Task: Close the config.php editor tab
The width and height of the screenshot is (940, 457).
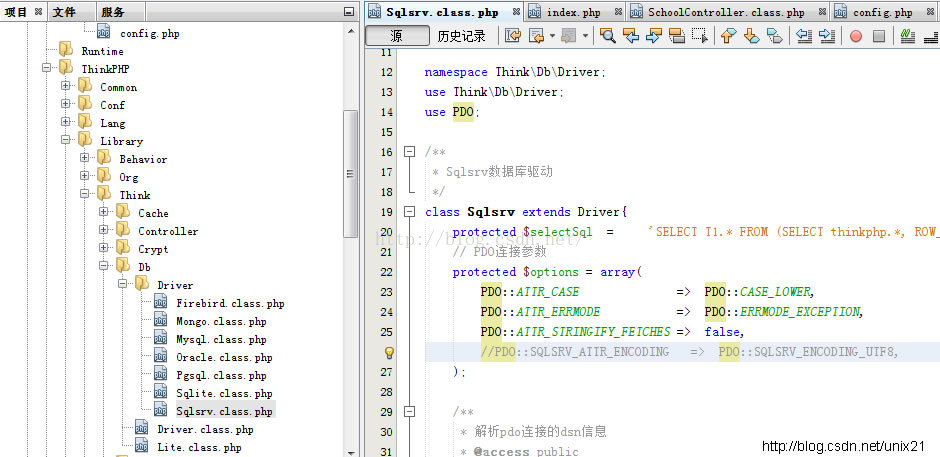Action: [x=930, y=12]
